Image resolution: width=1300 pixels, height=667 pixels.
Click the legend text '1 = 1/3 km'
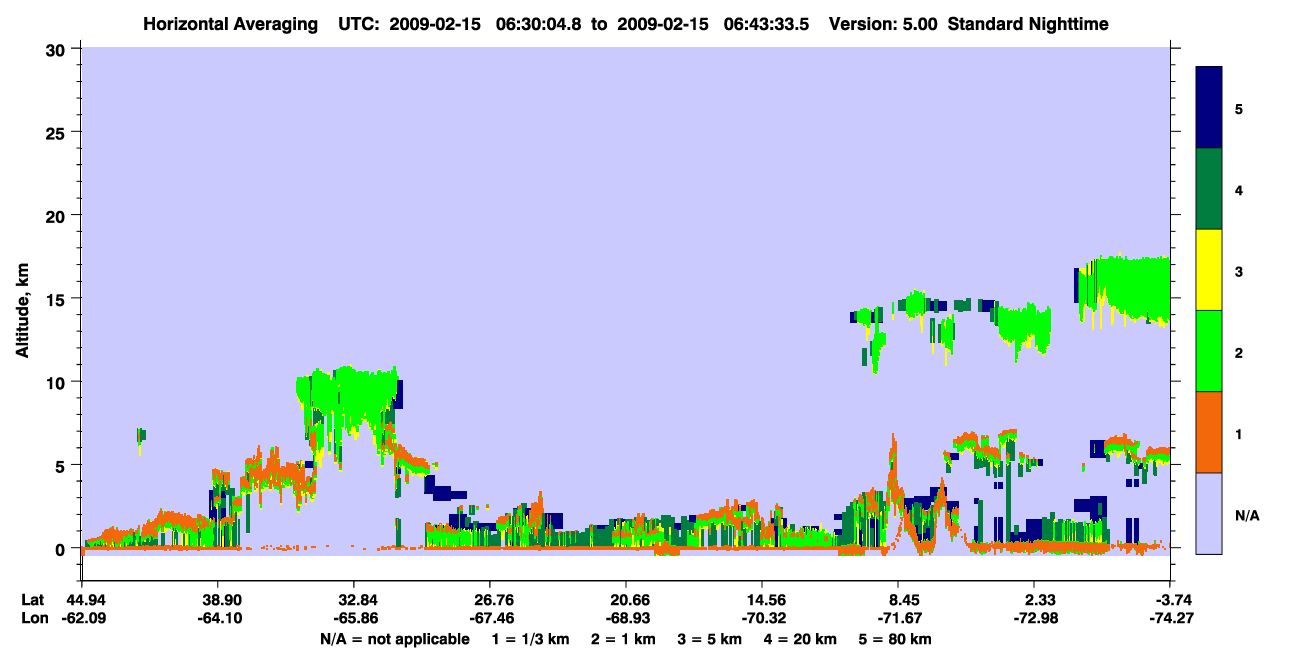[x=531, y=639]
